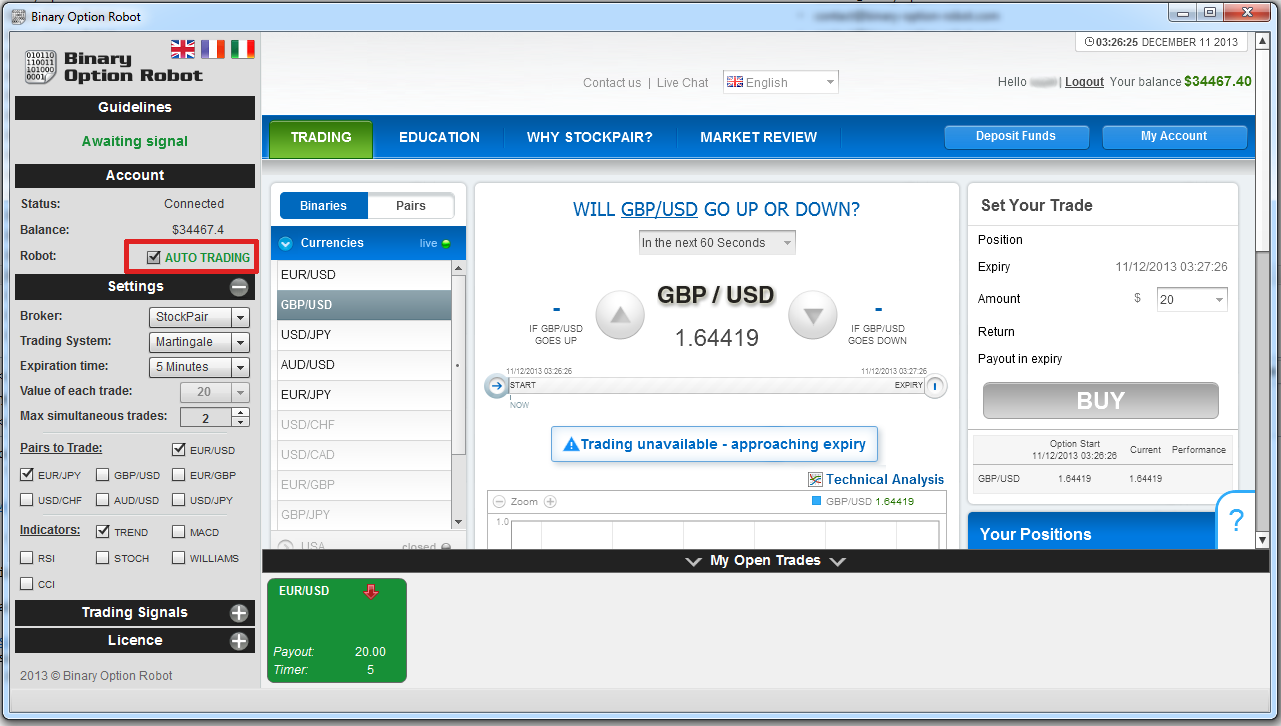Open the MARKET REVIEW tab
The width and height of the screenshot is (1281, 726).
(759, 138)
